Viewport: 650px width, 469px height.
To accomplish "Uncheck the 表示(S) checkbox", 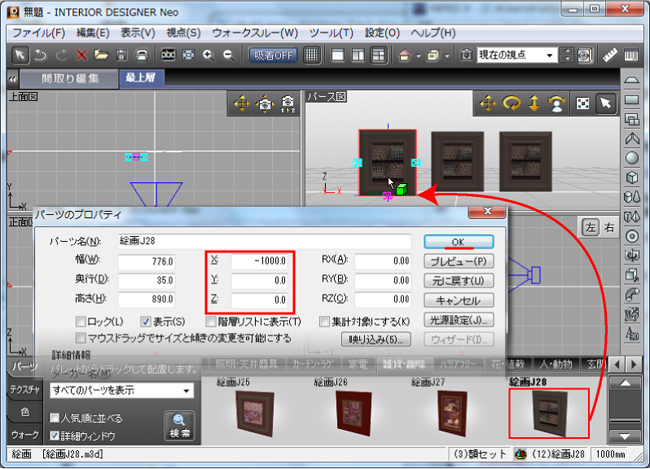I will [x=146, y=321].
